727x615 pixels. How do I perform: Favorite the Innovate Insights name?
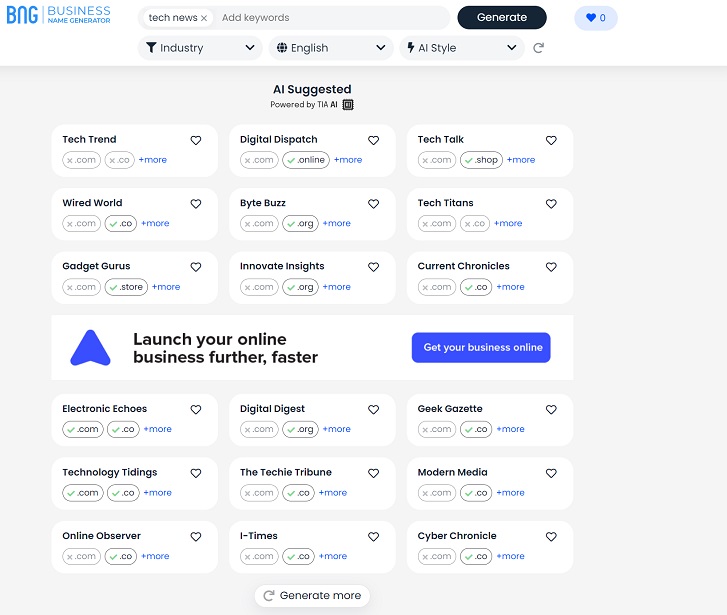pyautogui.click(x=373, y=267)
